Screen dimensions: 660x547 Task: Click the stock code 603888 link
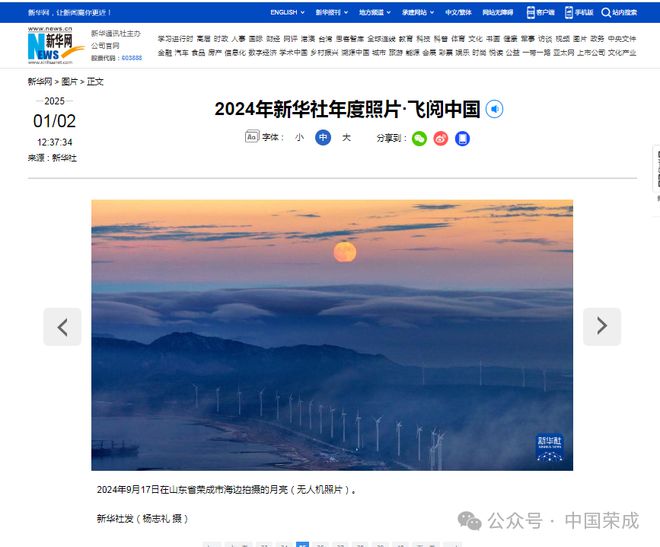[x=132, y=58]
